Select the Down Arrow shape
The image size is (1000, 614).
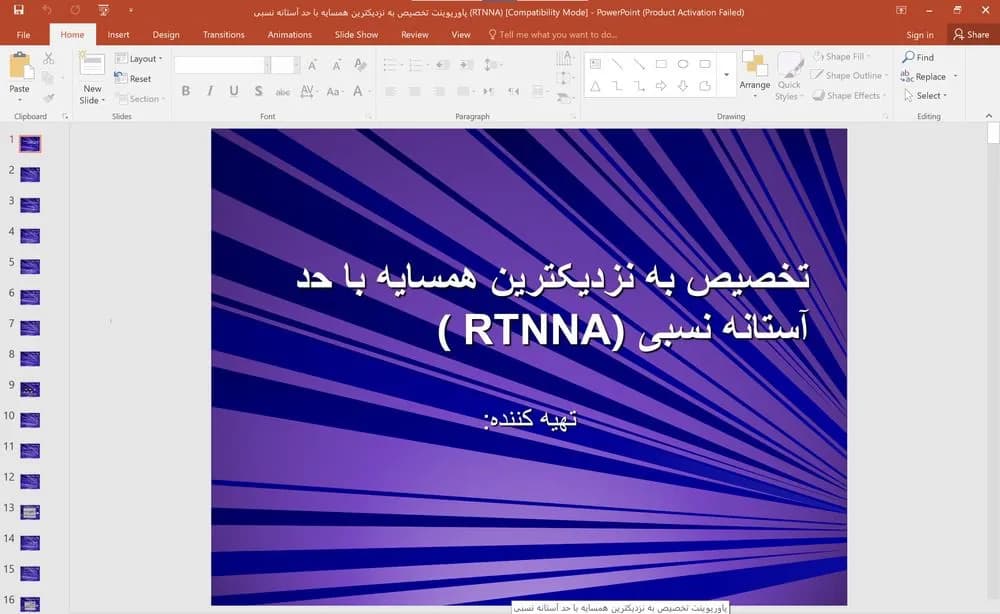[x=682, y=85]
